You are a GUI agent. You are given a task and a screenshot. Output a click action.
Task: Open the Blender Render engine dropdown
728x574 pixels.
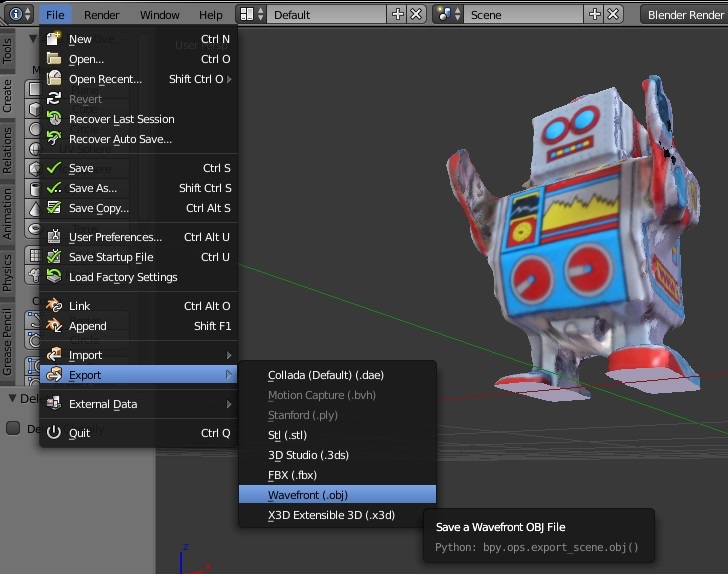tap(683, 15)
